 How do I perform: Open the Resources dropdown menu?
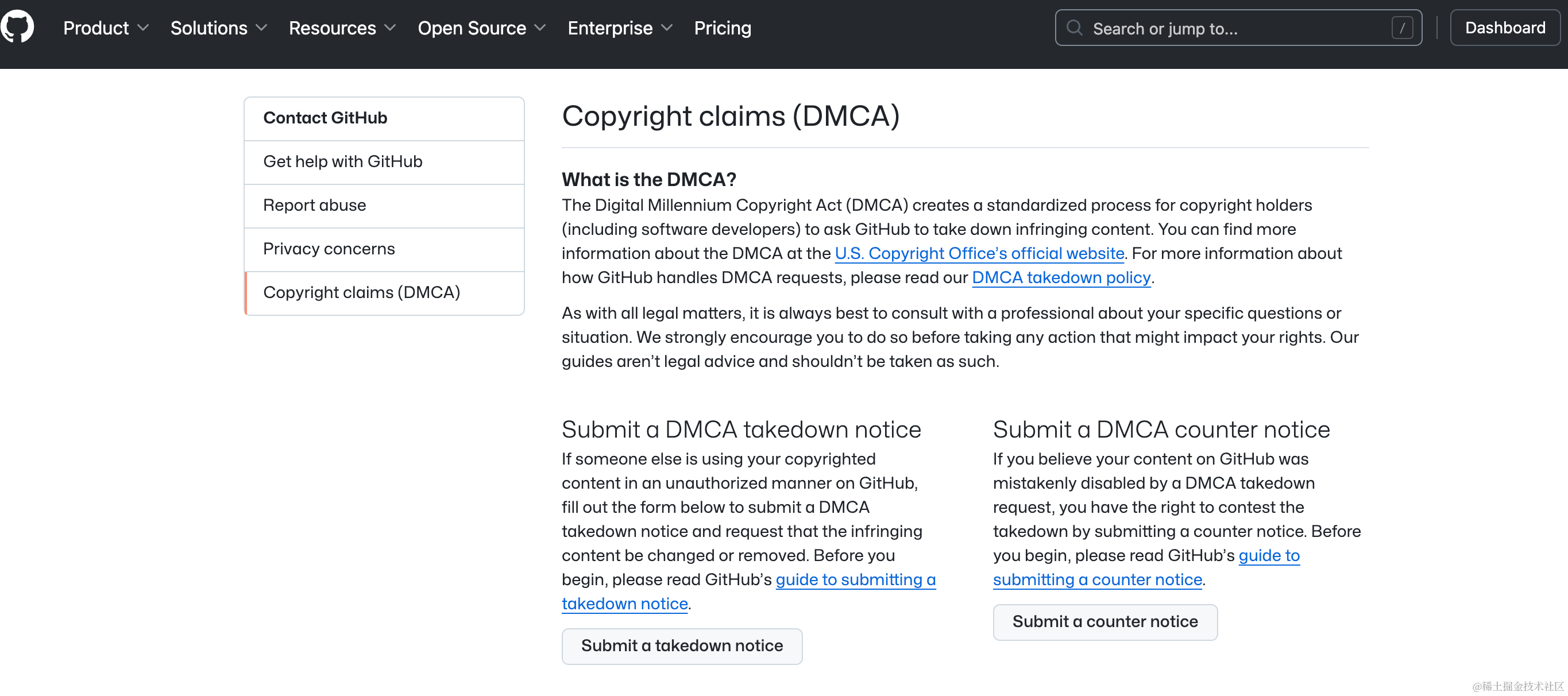342,28
